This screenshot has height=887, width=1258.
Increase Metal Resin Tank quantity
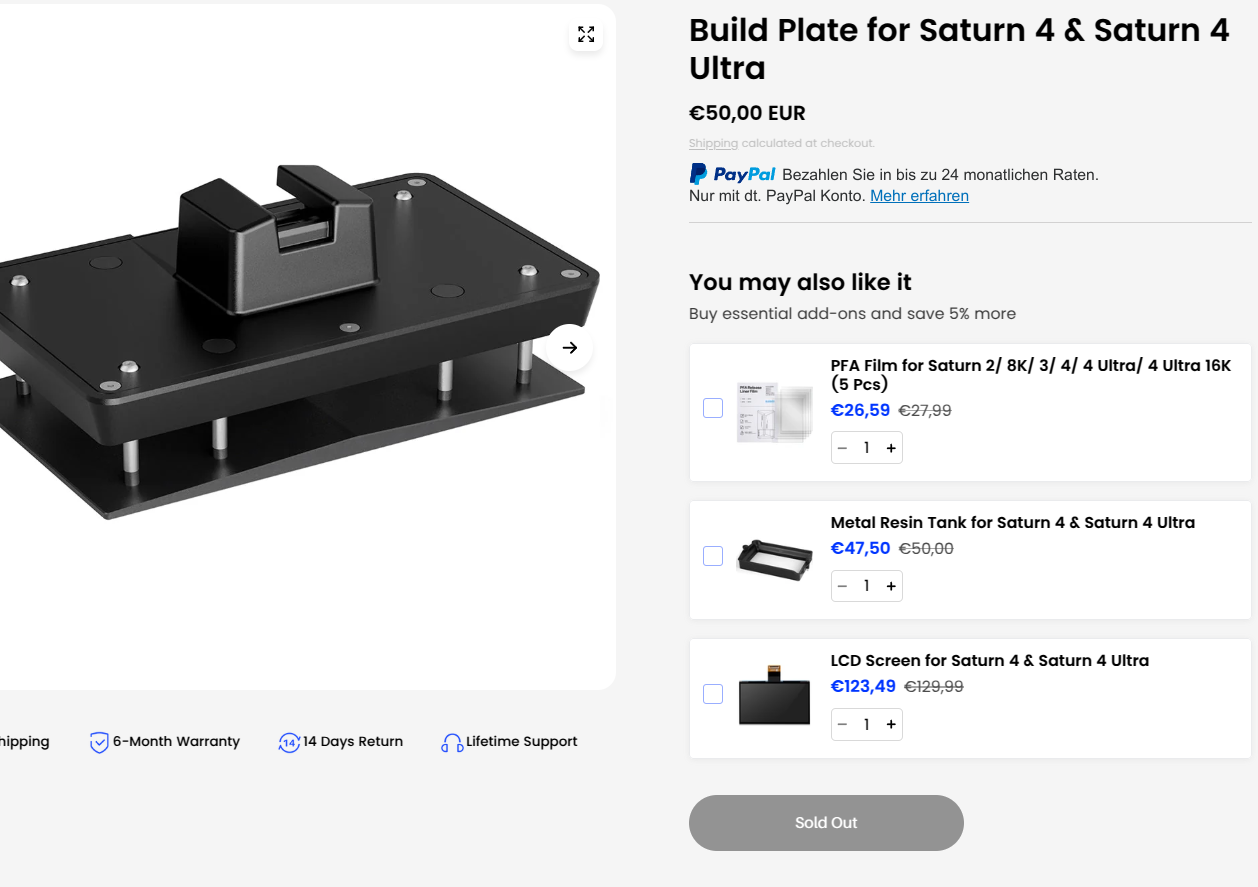pos(891,586)
